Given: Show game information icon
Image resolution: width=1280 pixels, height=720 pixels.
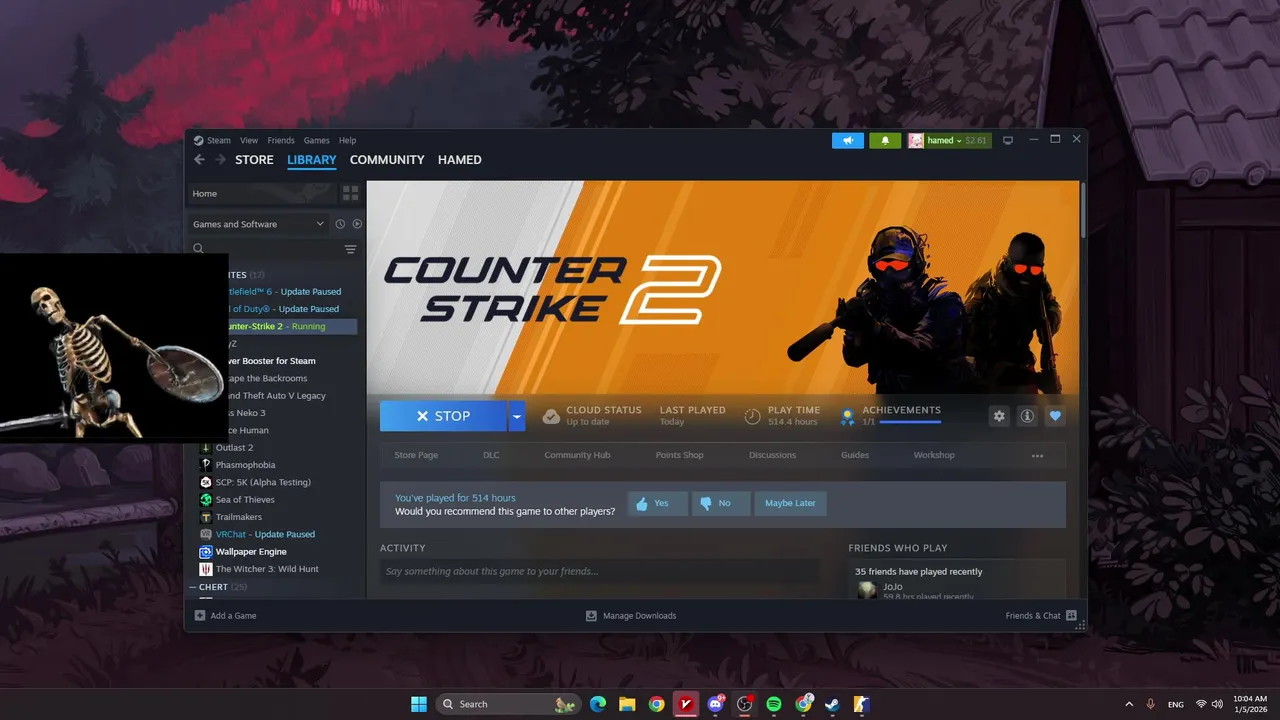Looking at the screenshot, I should pos(1027,416).
